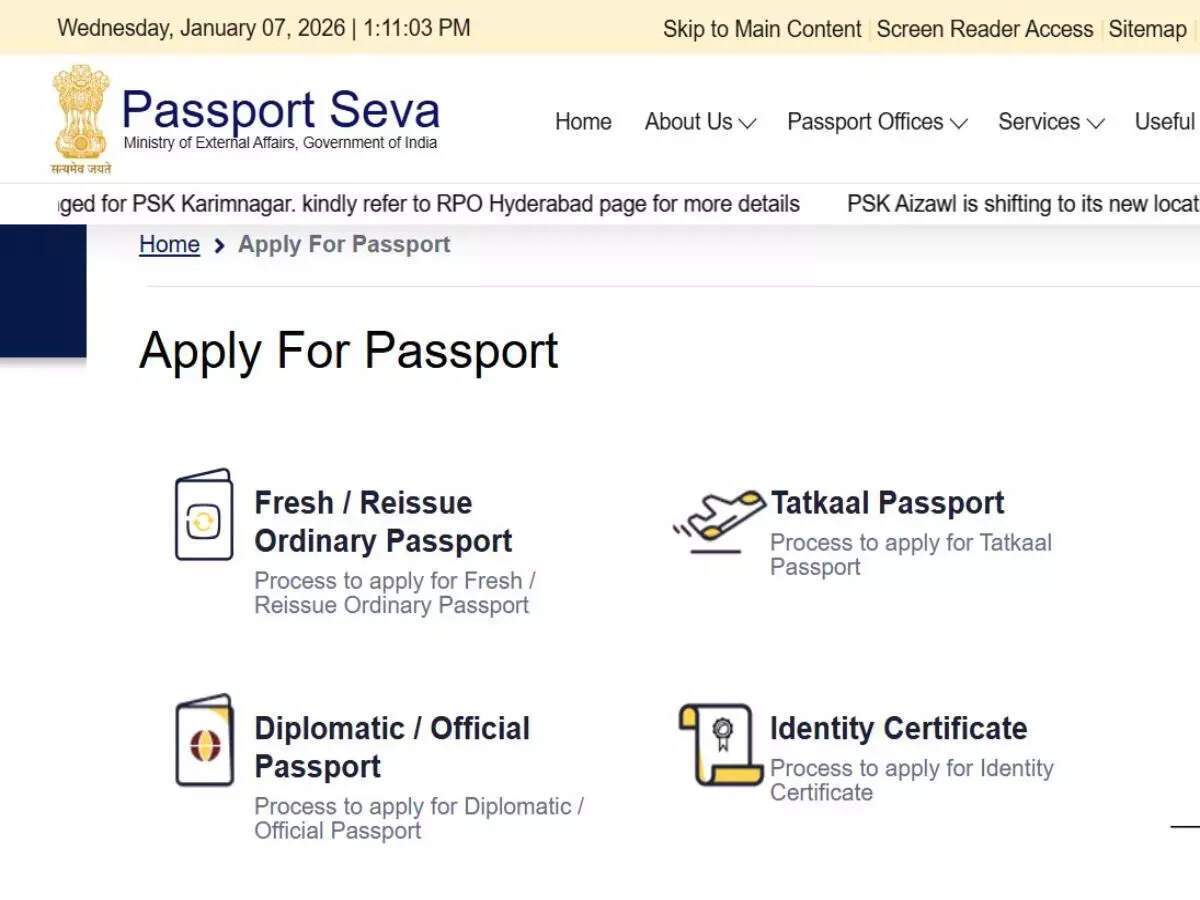Open the Useful menu item

(1164, 122)
